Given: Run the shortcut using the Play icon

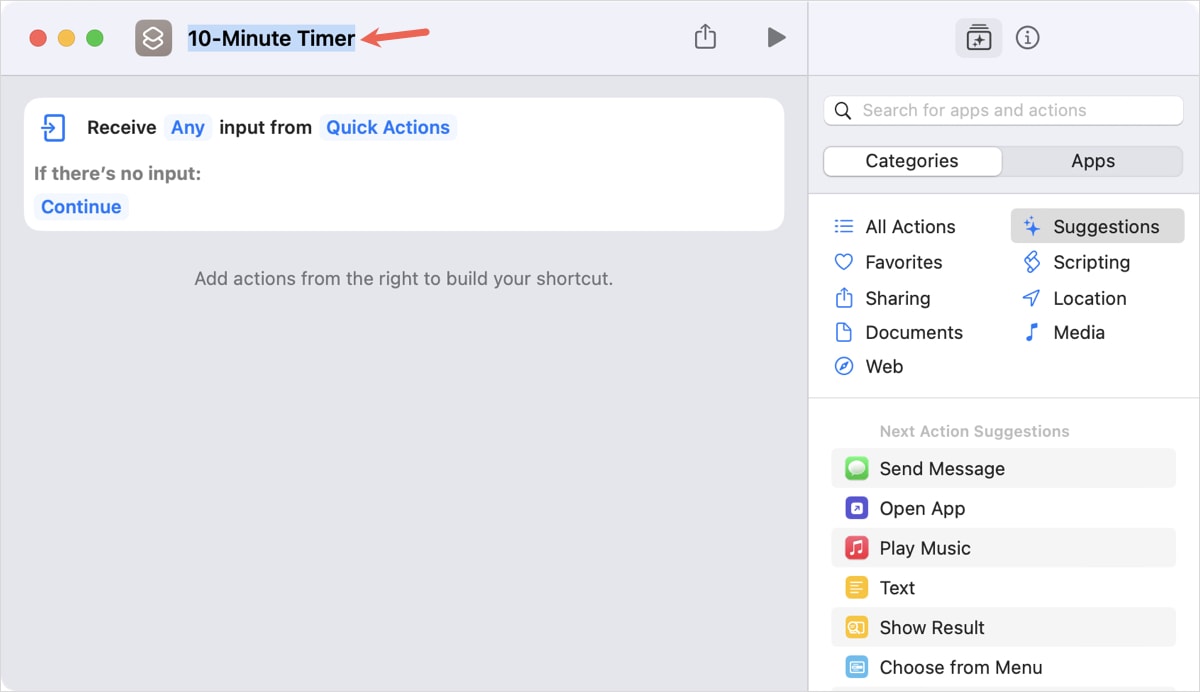Looking at the screenshot, I should coord(776,36).
